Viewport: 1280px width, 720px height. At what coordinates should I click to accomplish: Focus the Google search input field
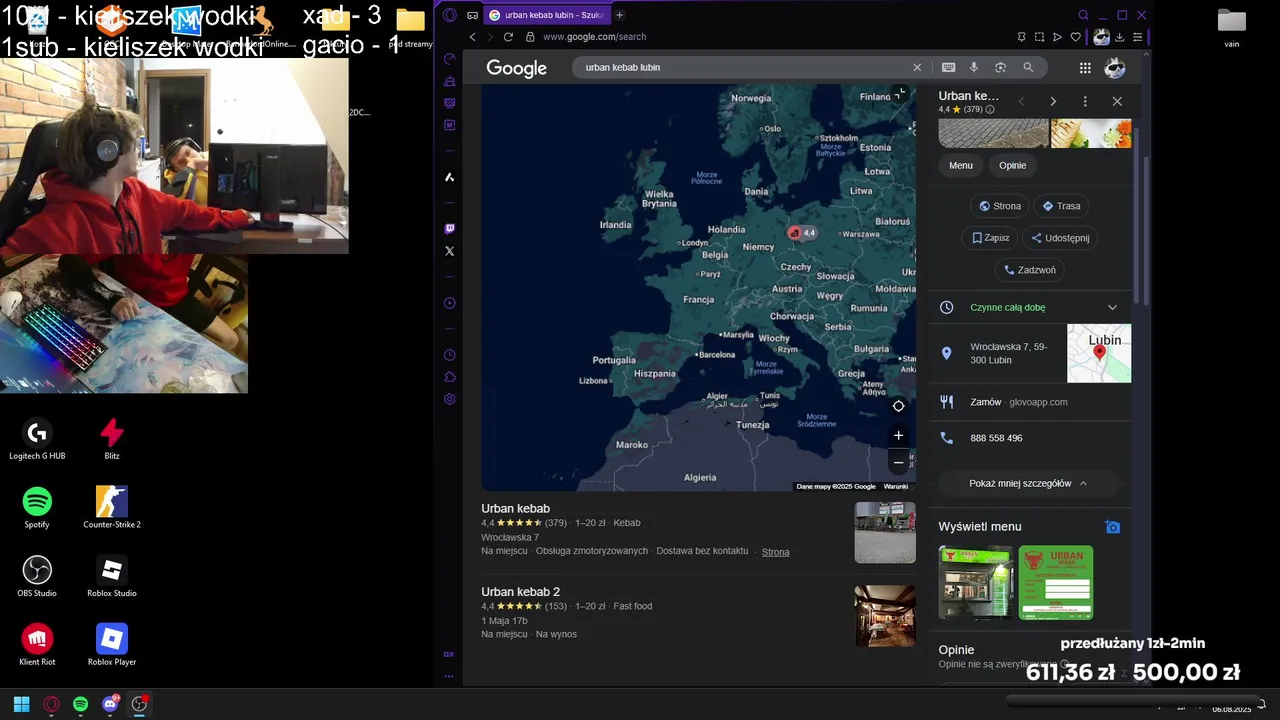point(745,67)
